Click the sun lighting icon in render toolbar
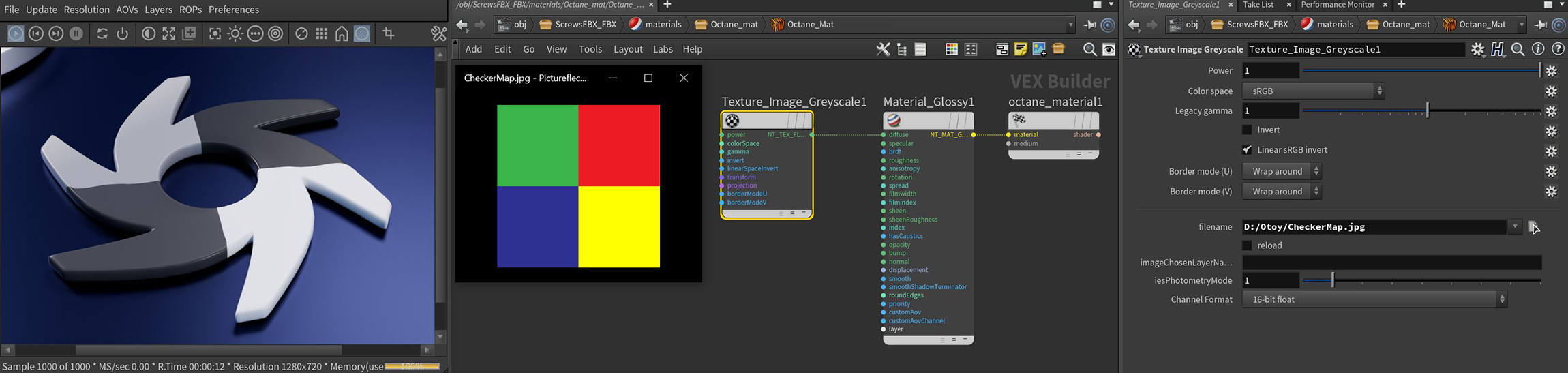1568x373 pixels. [x=235, y=33]
